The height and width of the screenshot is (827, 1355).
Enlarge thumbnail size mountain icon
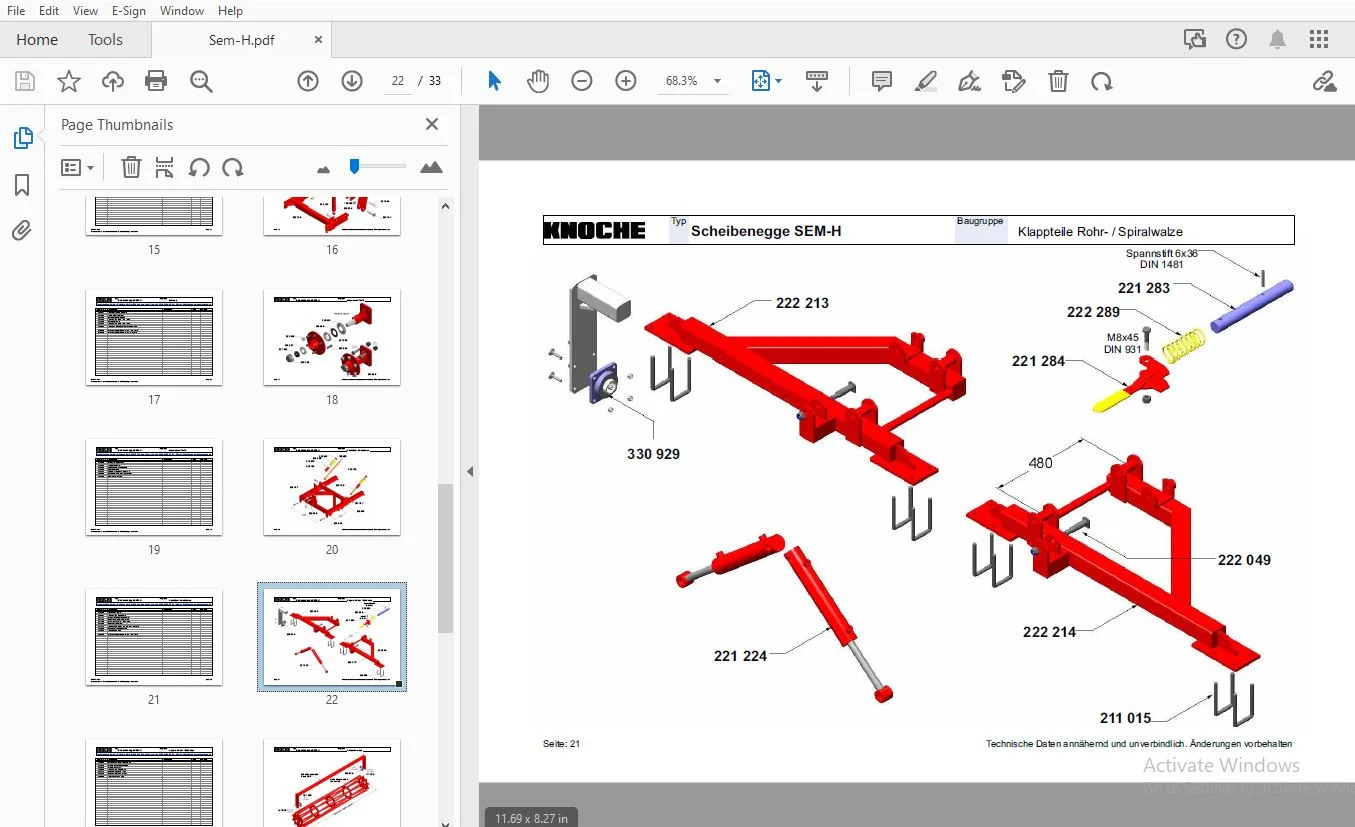point(431,167)
